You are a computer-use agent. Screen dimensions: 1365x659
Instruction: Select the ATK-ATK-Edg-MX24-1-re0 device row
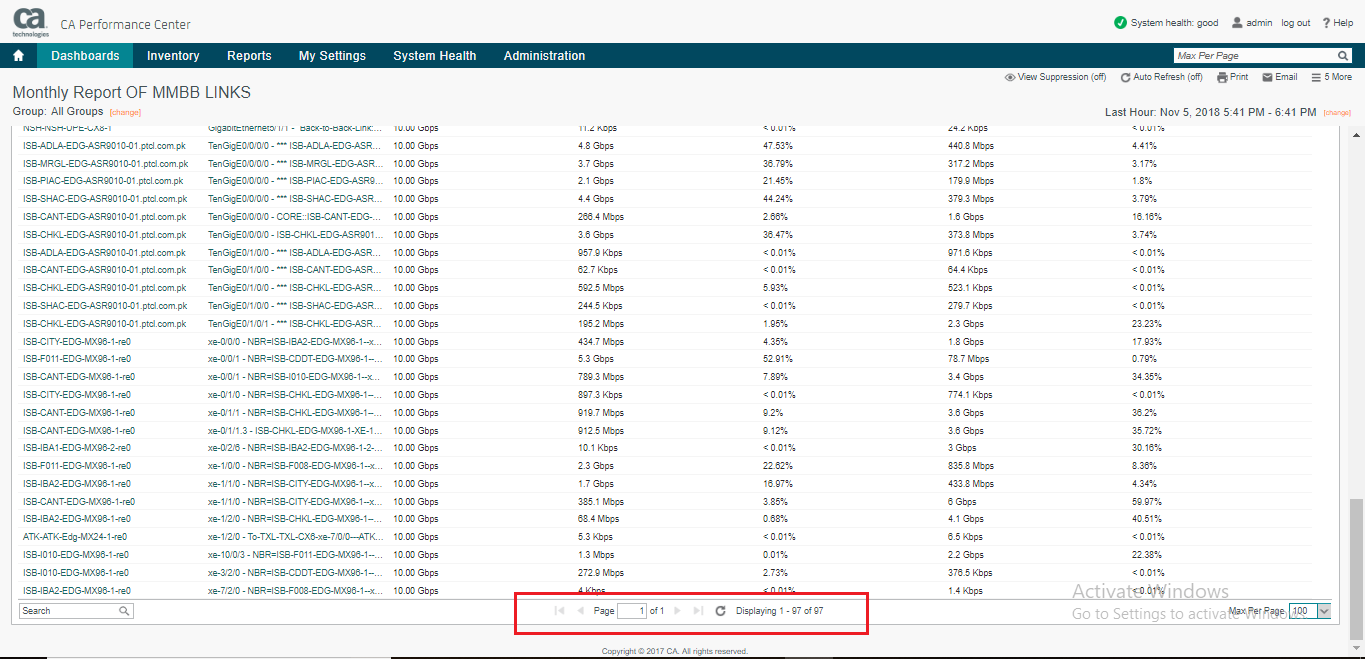coord(75,537)
